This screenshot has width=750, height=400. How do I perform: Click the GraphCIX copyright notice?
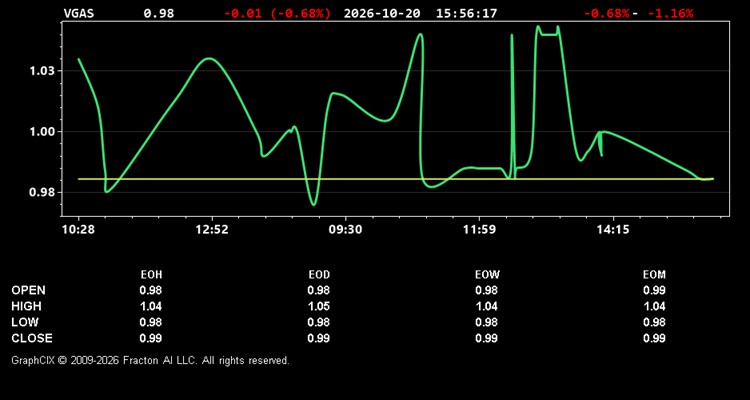coord(150,360)
